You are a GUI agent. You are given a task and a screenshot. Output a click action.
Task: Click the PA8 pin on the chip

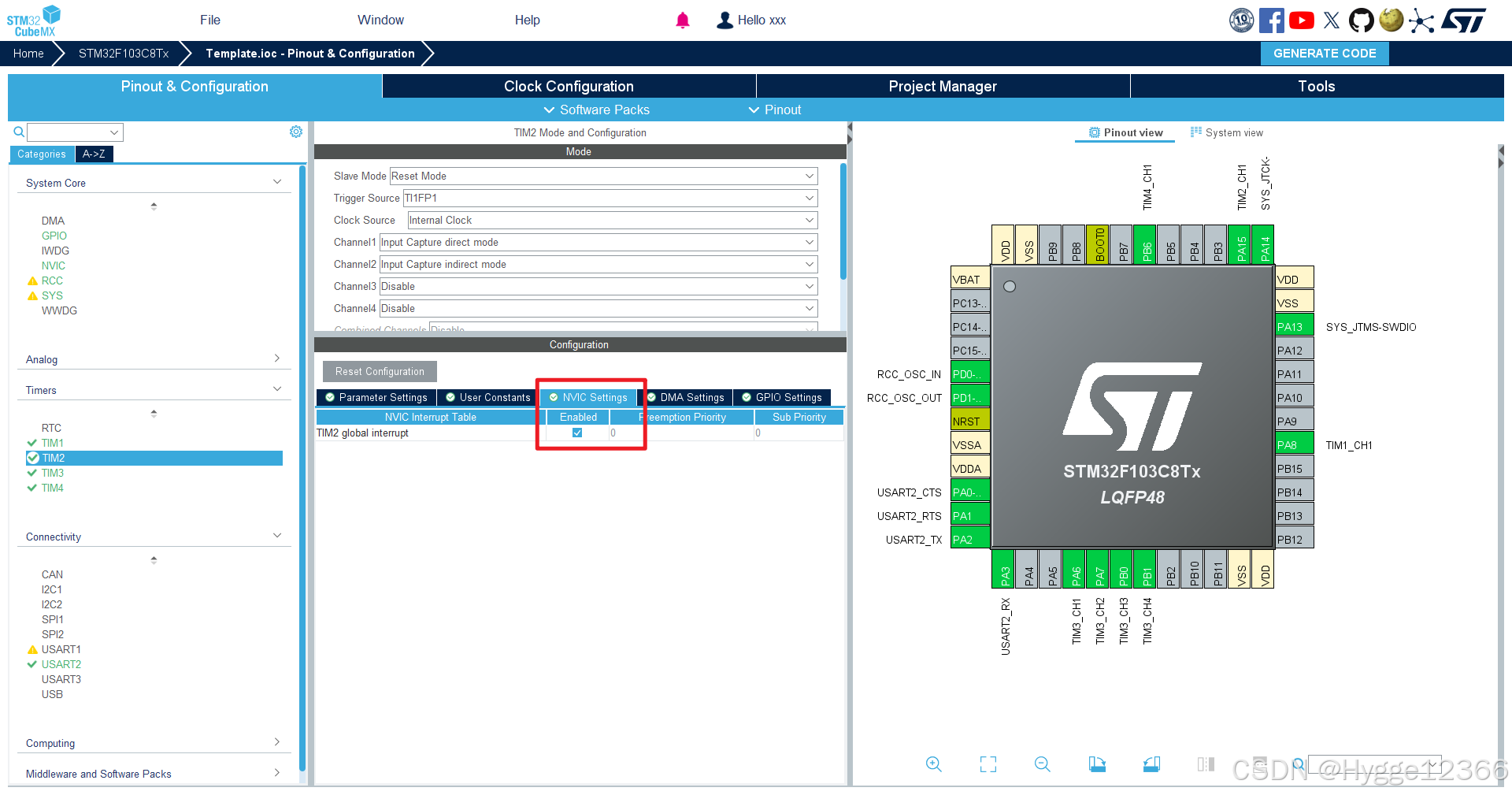tap(1294, 444)
